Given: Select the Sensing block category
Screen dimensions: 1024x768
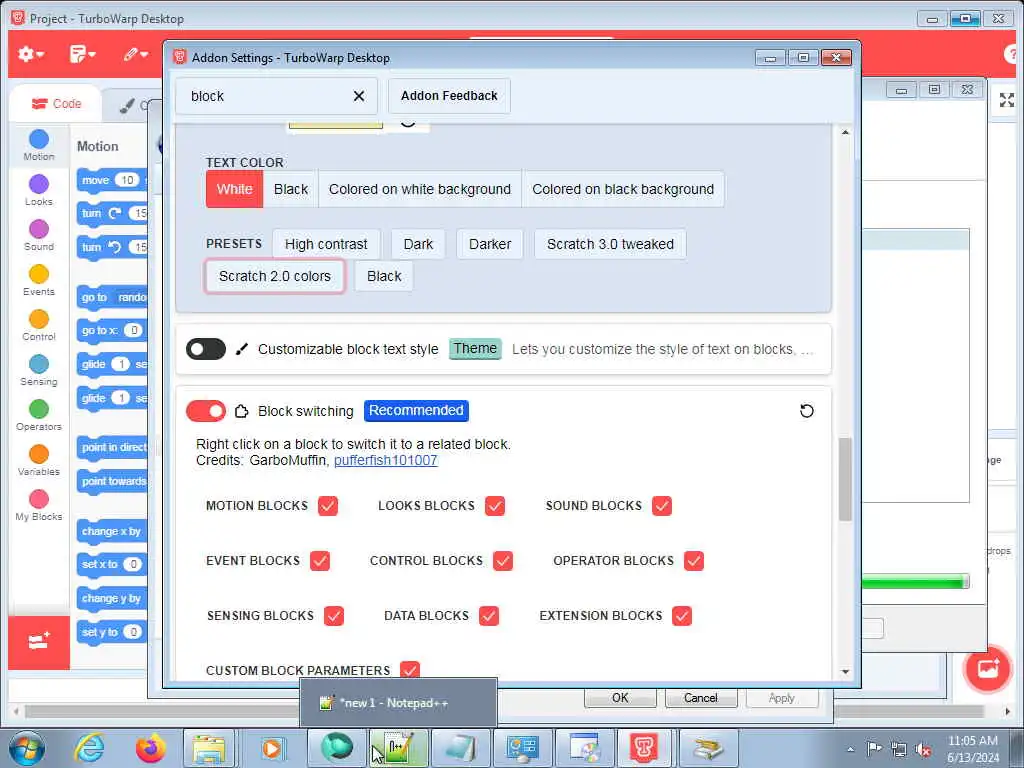Looking at the screenshot, I should [39, 370].
